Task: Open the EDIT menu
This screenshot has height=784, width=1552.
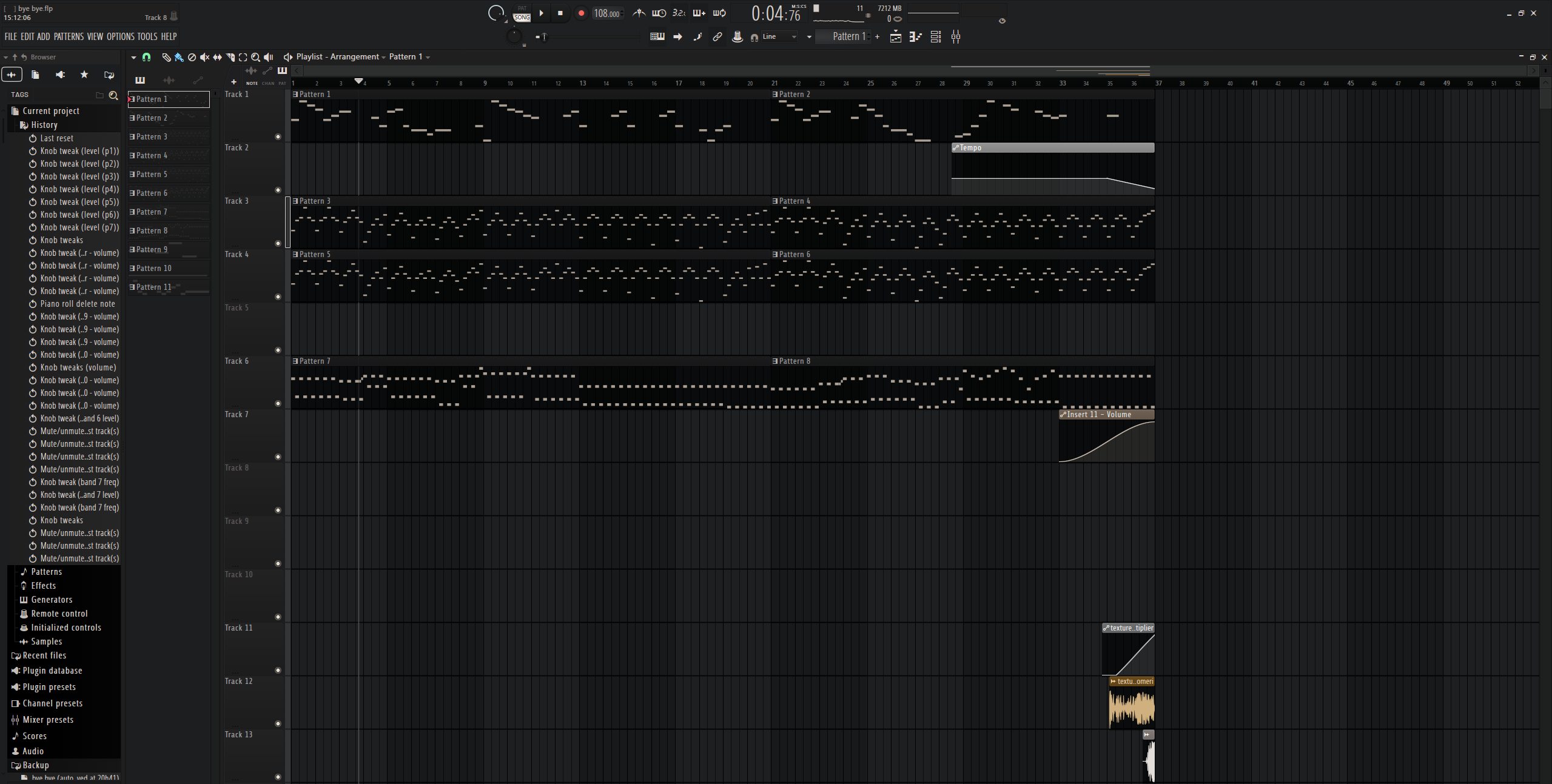Action: (x=27, y=36)
